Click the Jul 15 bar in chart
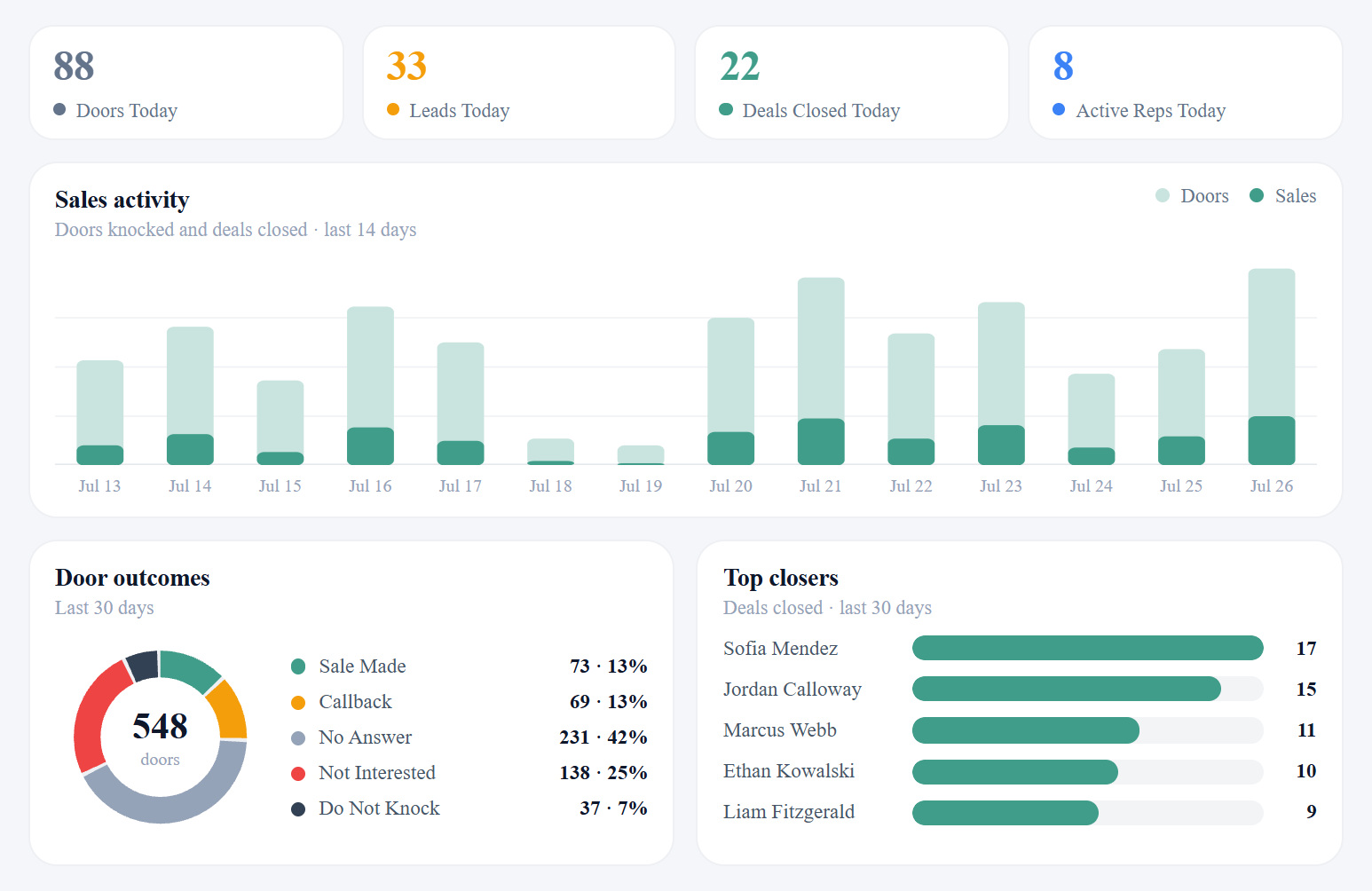The height and width of the screenshot is (891, 1372). 280,422
